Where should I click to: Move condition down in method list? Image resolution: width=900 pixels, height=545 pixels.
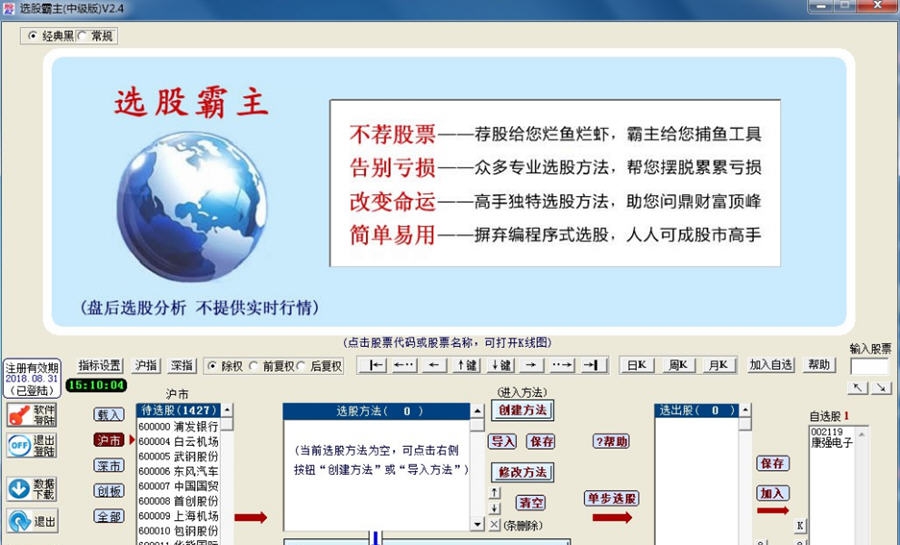tap(494, 509)
